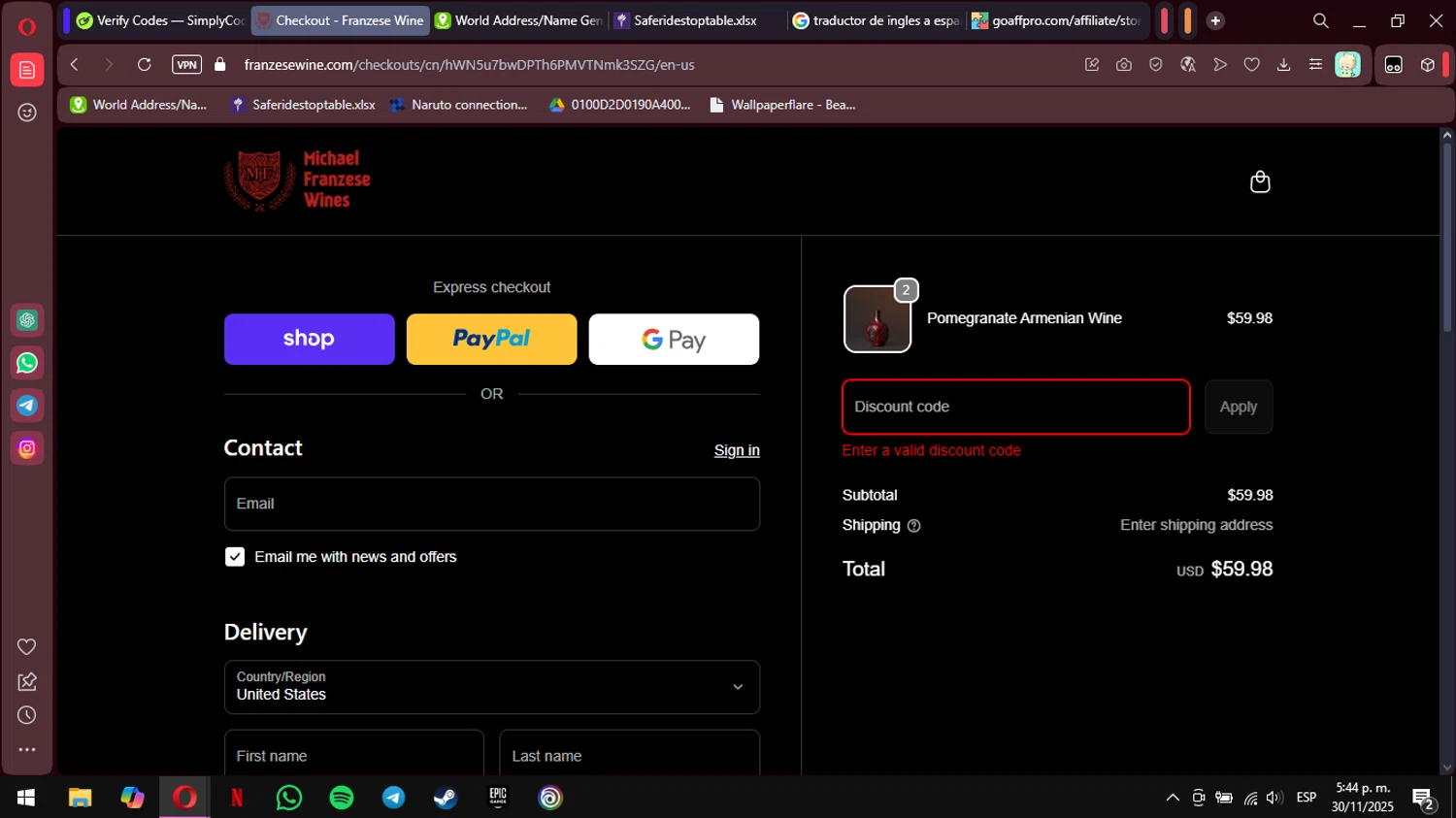Image resolution: width=1456 pixels, height=818 pixels.
Task: Open ChatGPT in the Opera sidebar
Action: tap(27, 320)
